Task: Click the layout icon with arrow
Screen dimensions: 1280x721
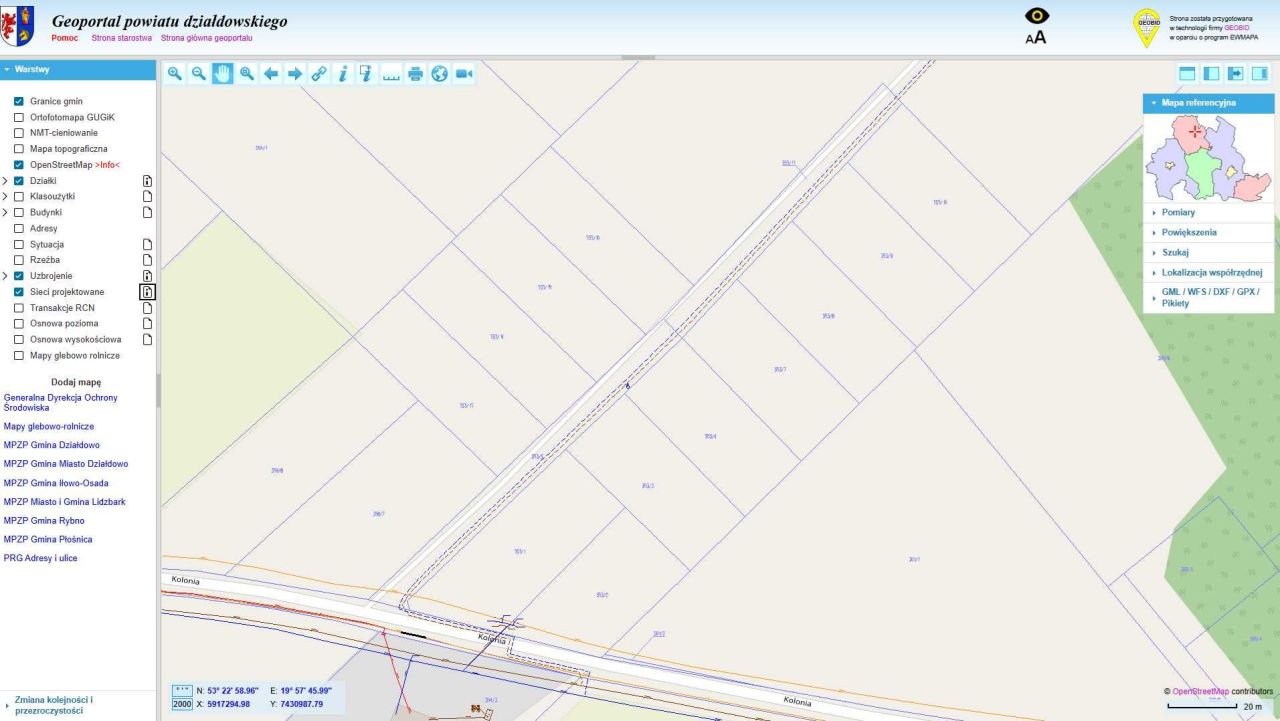Action: 1235,73
